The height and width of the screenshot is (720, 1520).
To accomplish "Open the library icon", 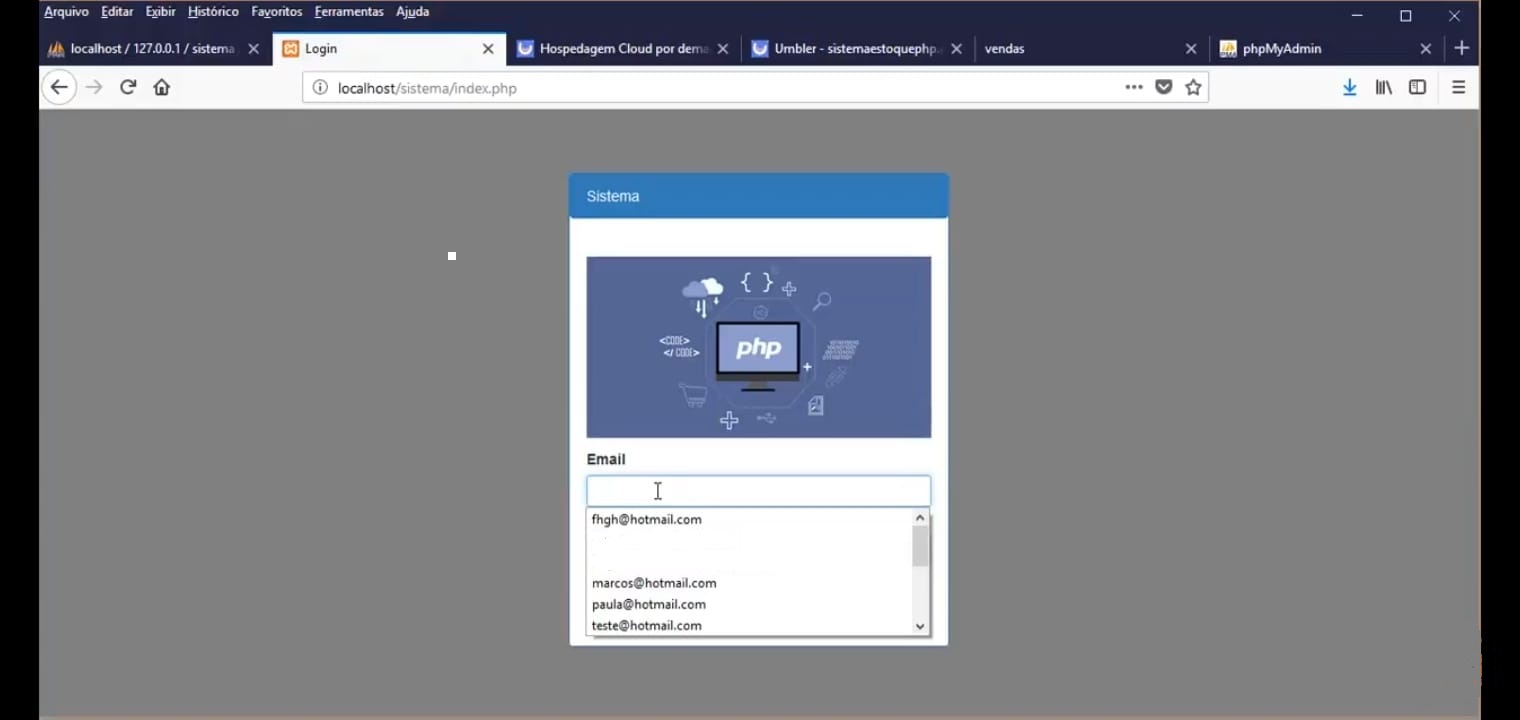I will coord(1383,87).
